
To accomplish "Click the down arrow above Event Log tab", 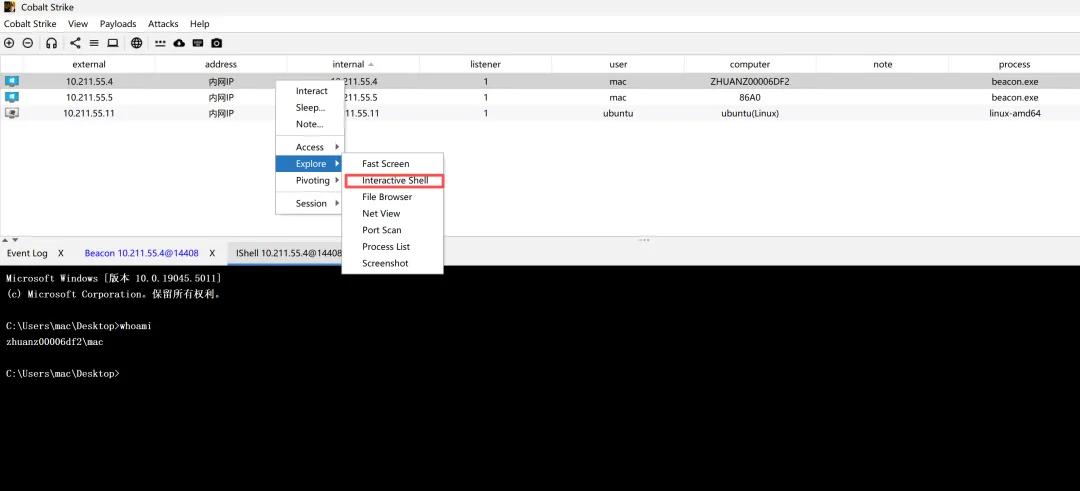I will coord(15,240).
